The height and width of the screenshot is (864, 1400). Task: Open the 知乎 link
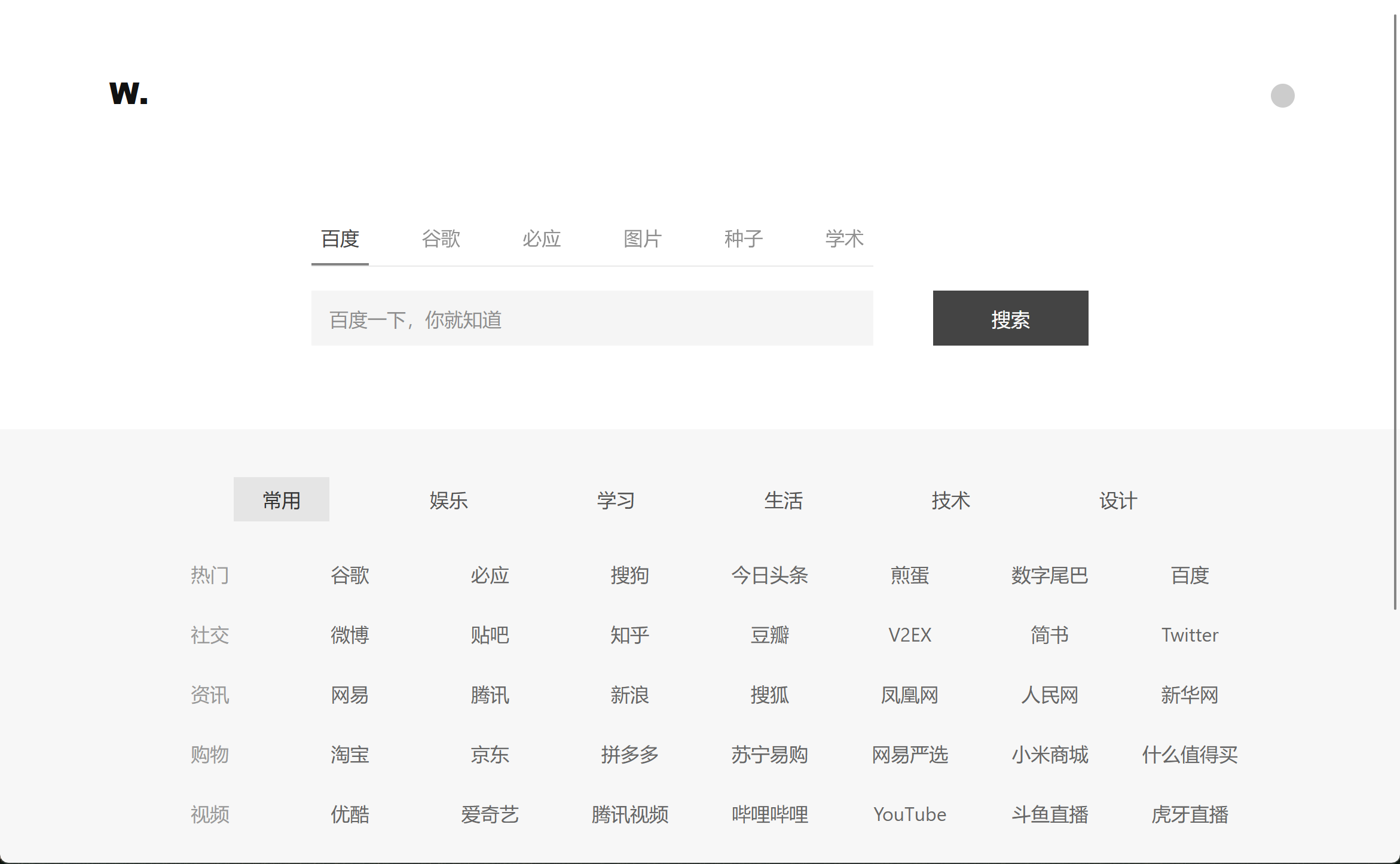pos(629,635)
